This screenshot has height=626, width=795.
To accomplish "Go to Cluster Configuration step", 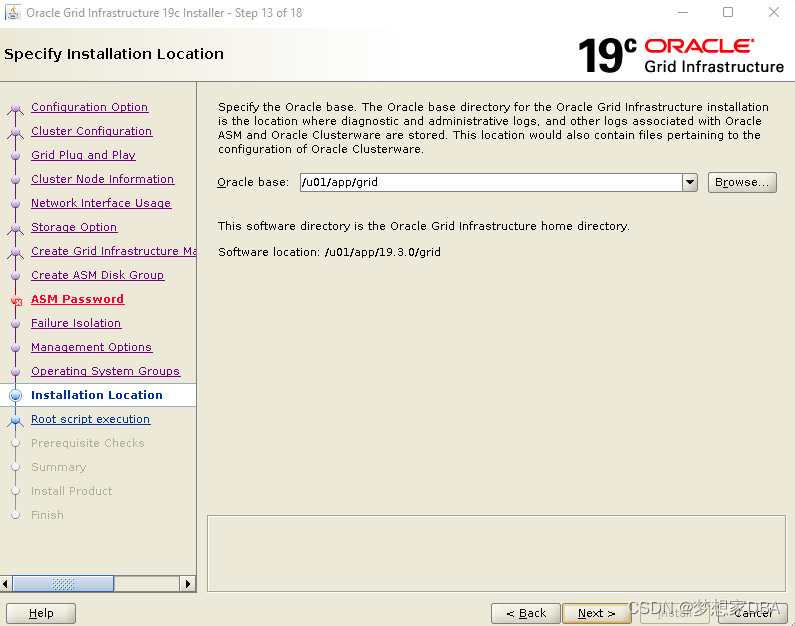I will (x=91, y=131).
